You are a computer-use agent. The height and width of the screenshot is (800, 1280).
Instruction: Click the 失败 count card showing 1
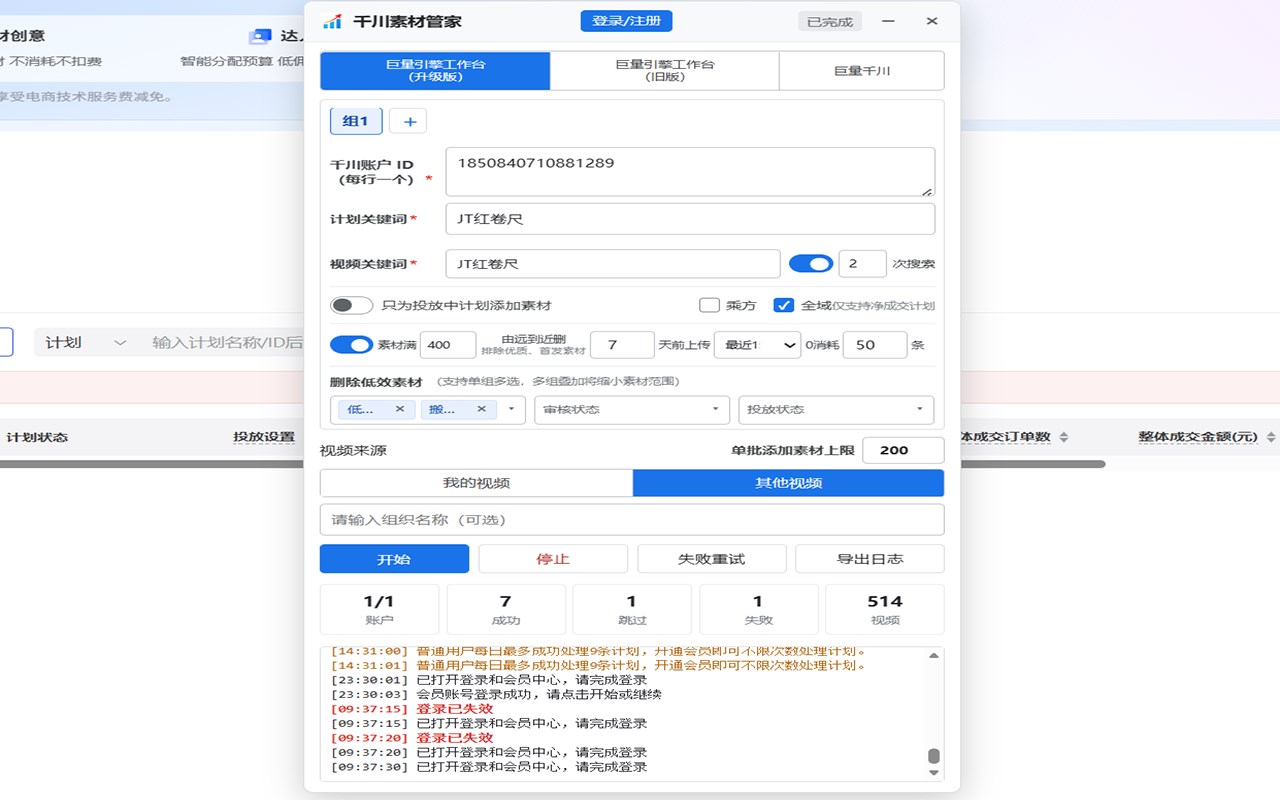(758, 610)
